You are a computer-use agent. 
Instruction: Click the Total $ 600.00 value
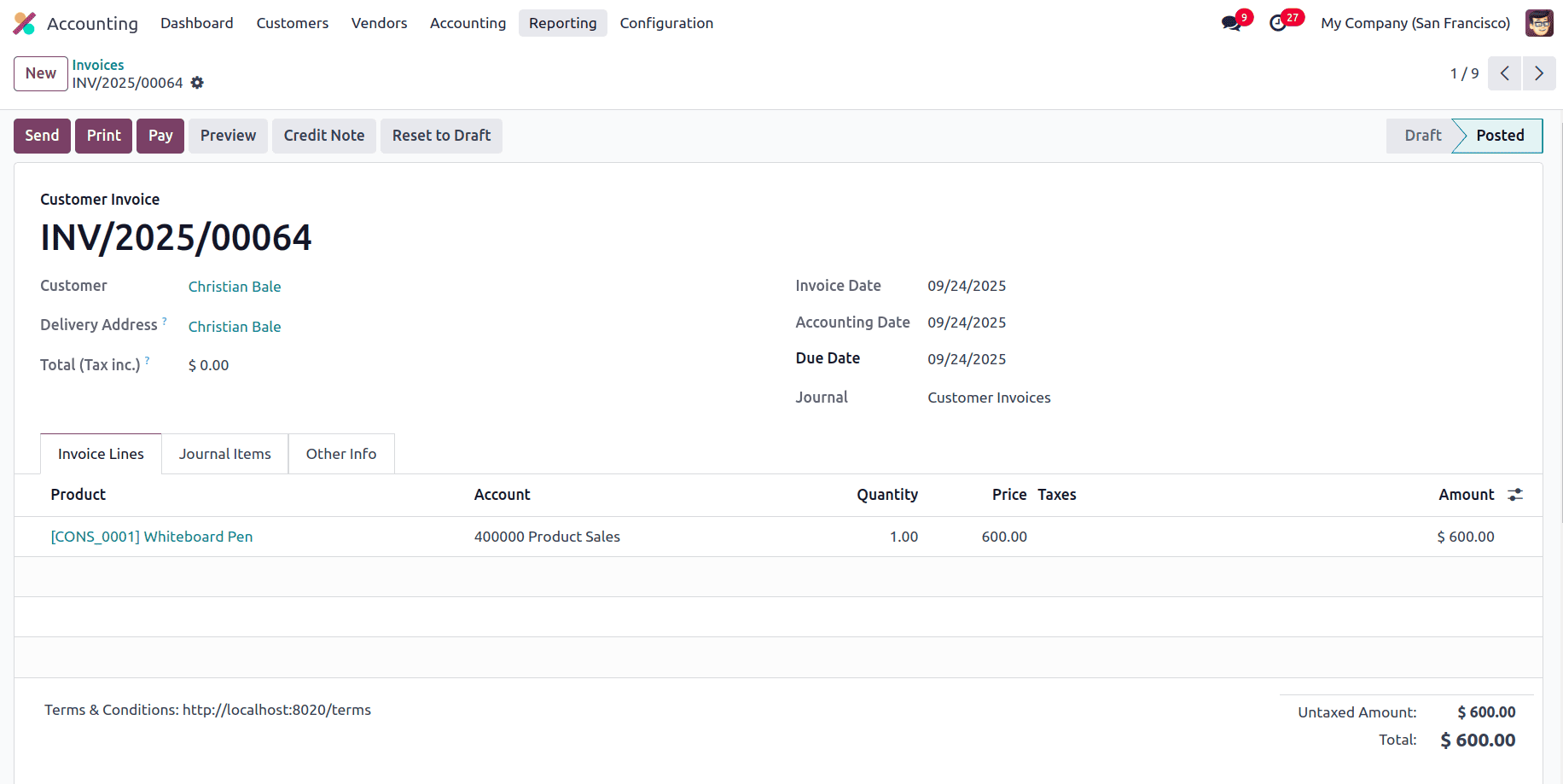[x=1478, y=740]
